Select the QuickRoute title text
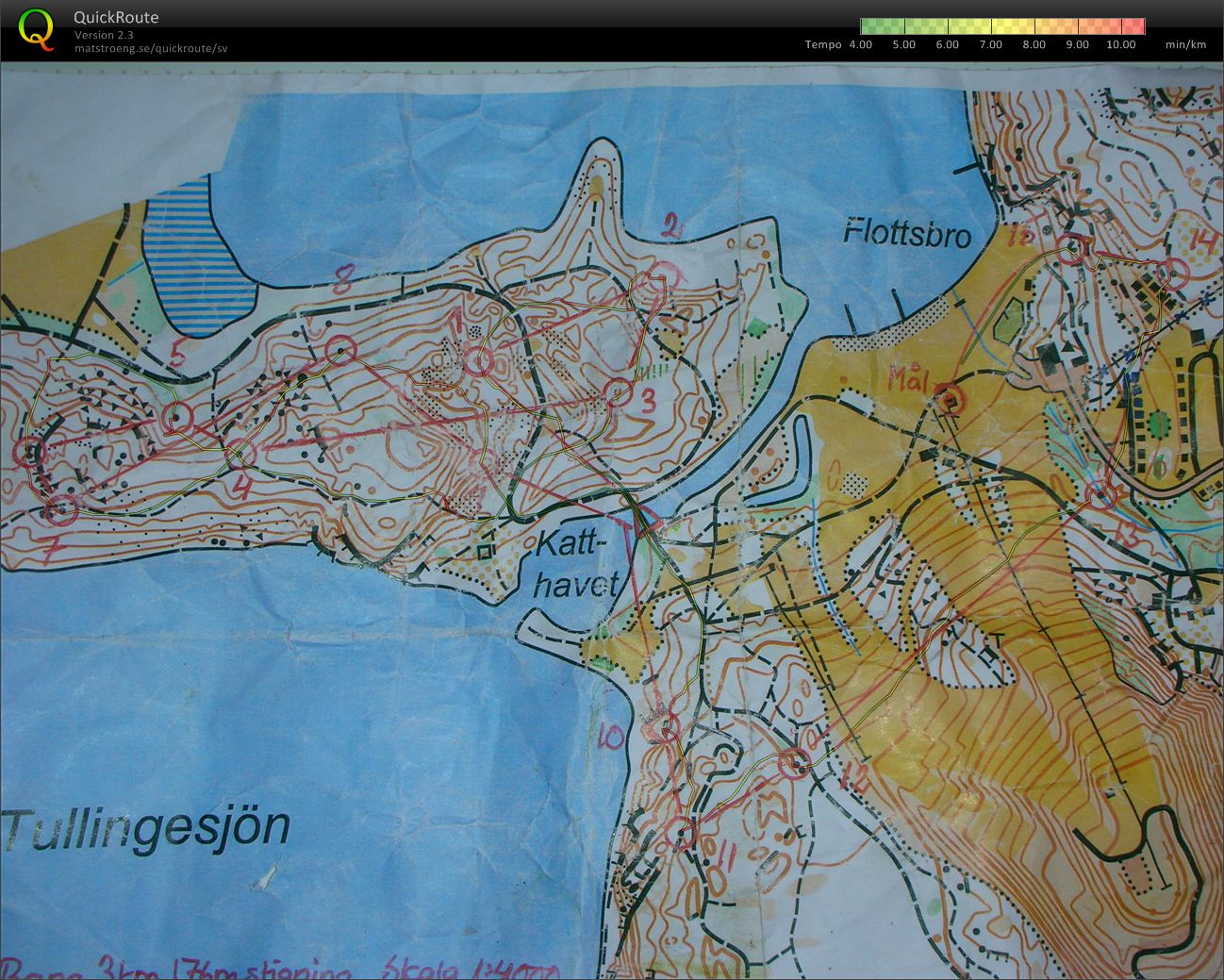The image size is (1224, 980). pyautogui.click(x=116, y=17)
